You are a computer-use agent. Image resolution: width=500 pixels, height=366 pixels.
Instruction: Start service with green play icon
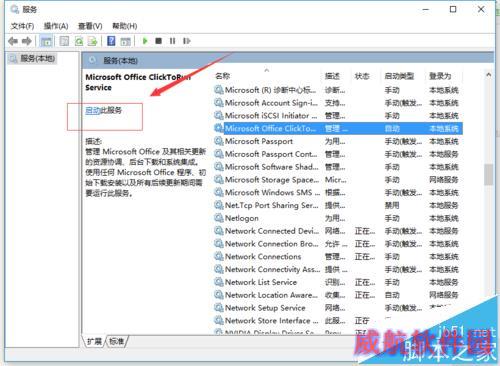[145, 41]
